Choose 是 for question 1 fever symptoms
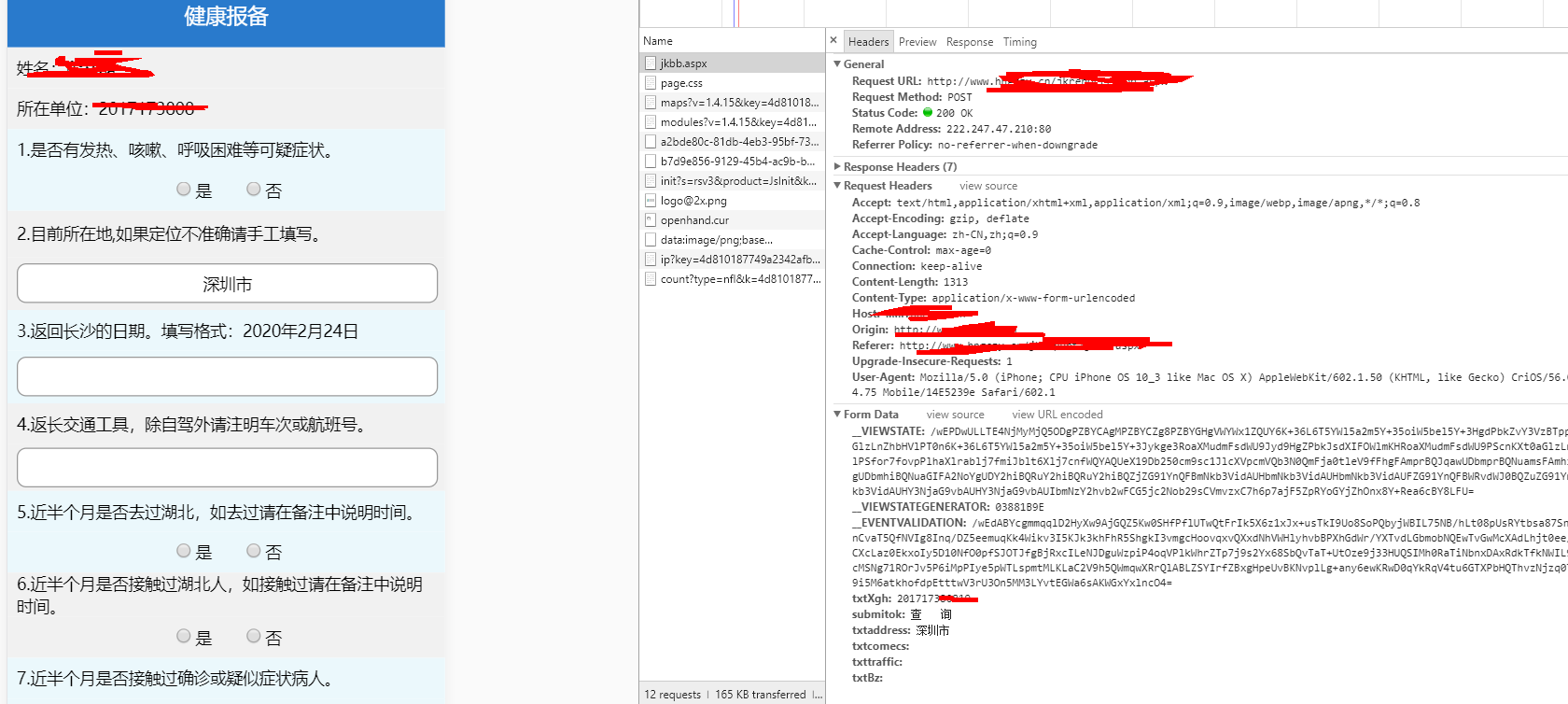Viewport: 1568px width, 704px height. [x=184, y=189]
